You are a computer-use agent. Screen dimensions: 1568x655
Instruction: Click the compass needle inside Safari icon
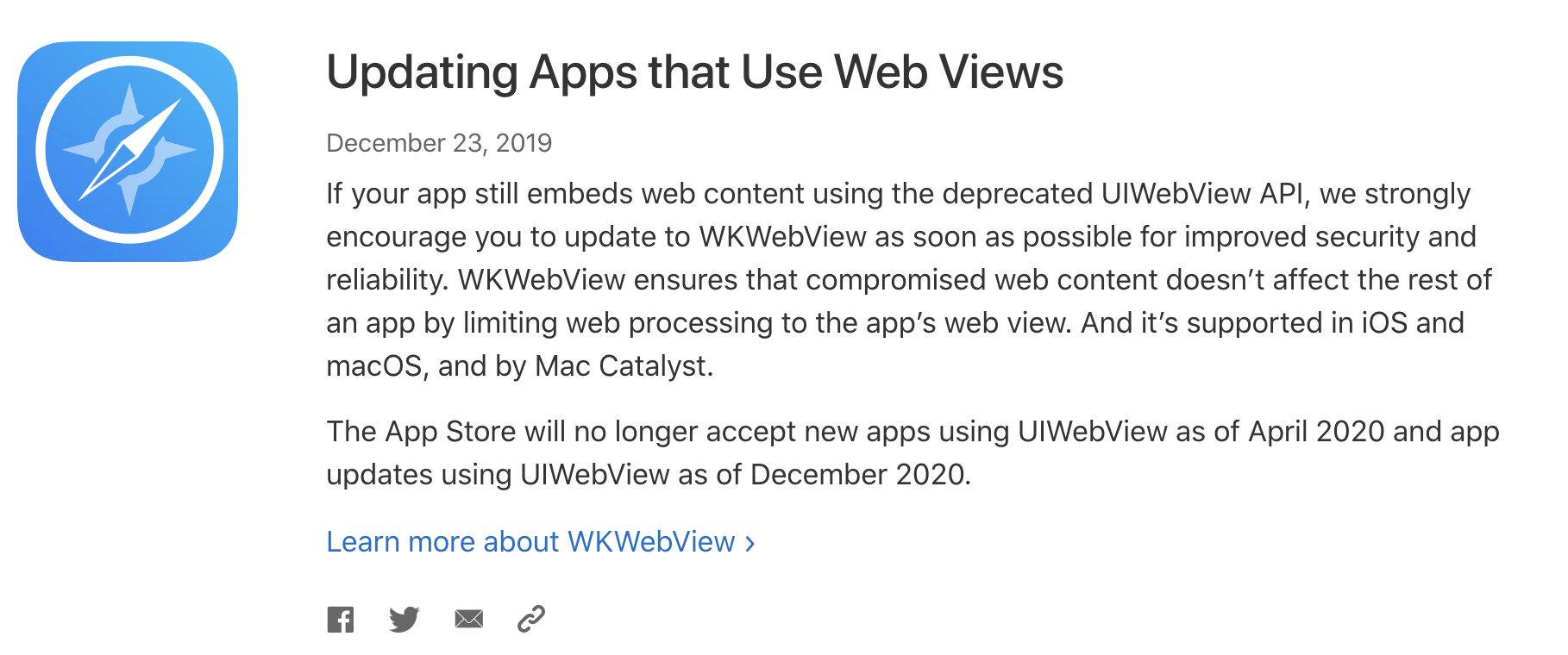pos(130,150)
